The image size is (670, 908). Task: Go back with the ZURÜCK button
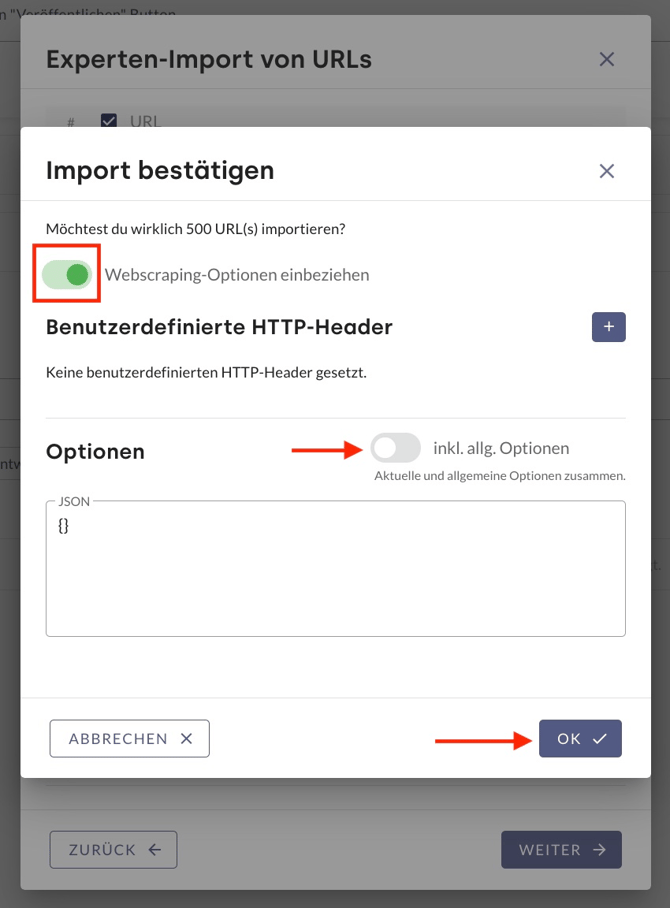coord(113,850)
